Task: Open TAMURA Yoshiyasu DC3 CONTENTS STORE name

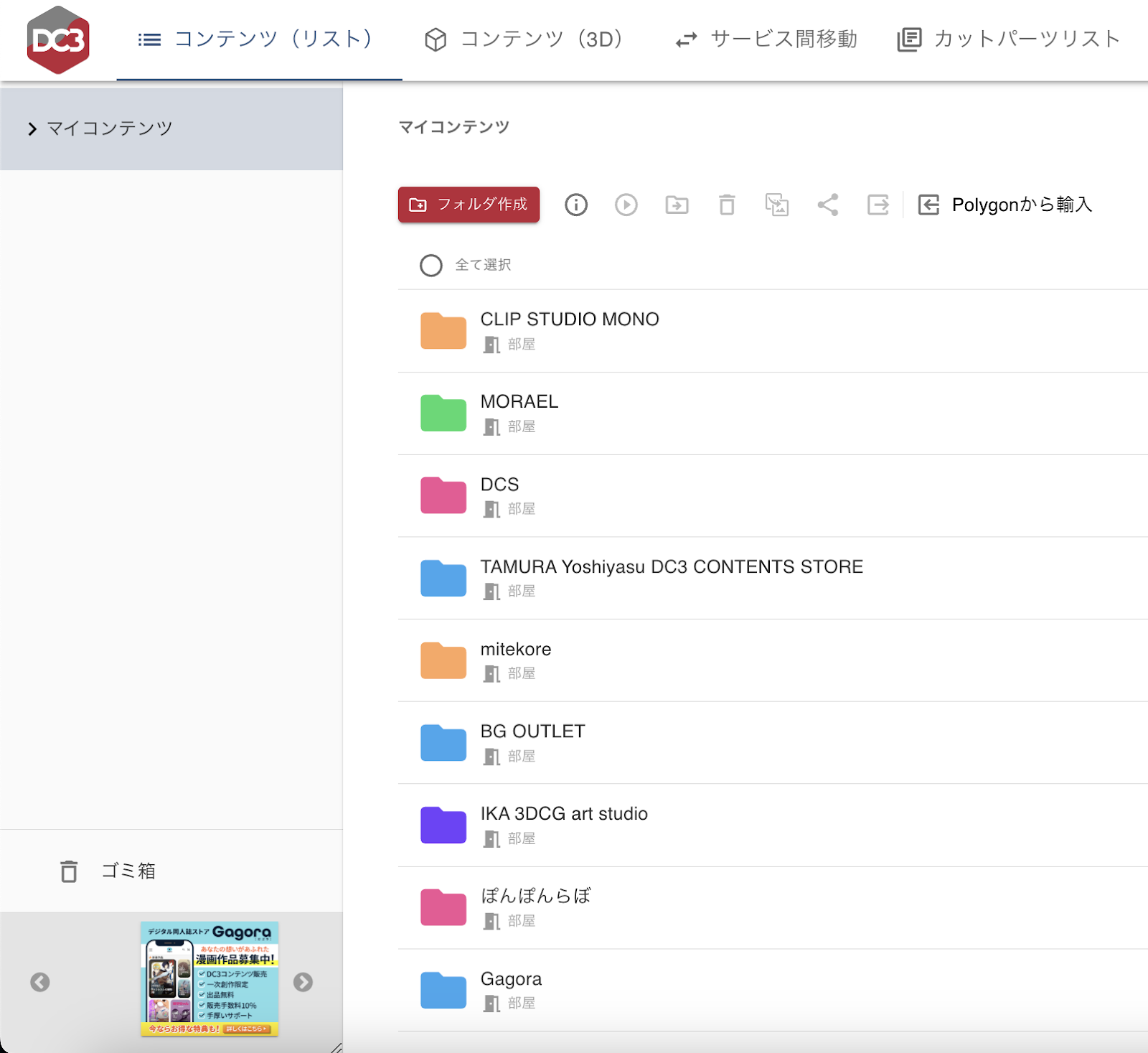Action: point(672,567)
